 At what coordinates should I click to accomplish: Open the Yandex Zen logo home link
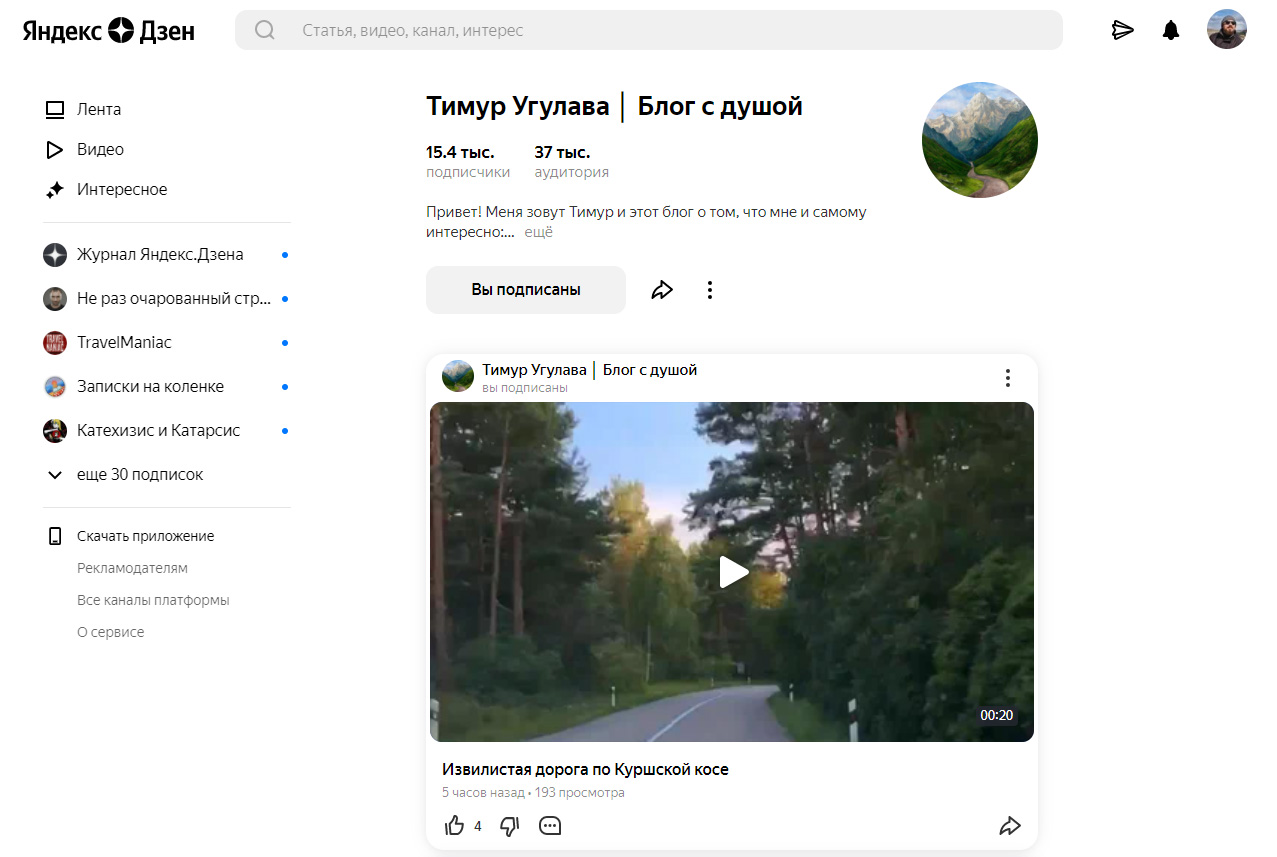(109, 30)
